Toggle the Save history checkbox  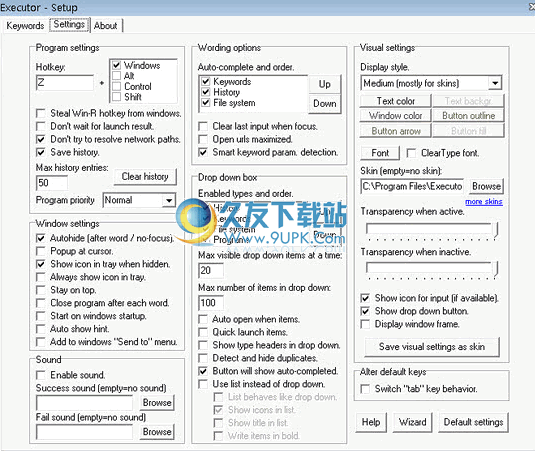pos(41,152)
